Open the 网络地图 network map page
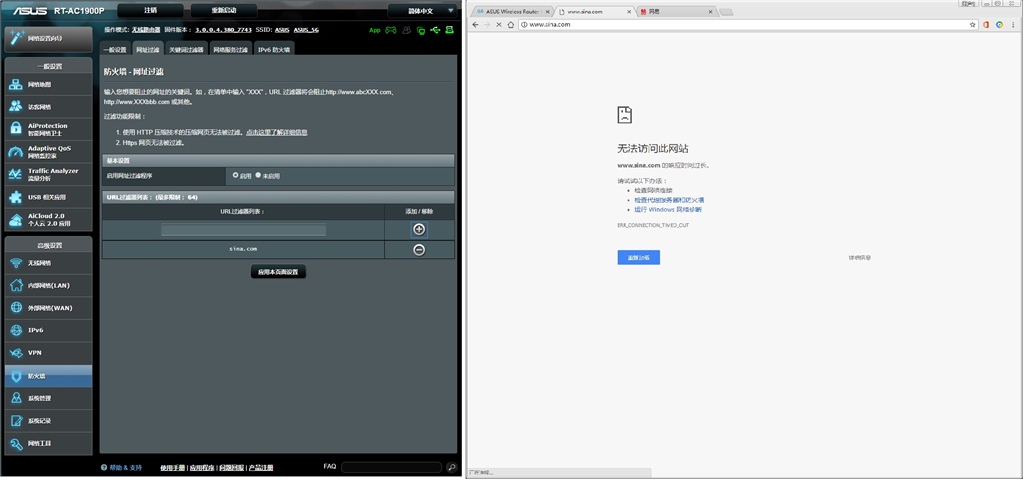Screen dimensions: 1024x480 pos(48,84)
